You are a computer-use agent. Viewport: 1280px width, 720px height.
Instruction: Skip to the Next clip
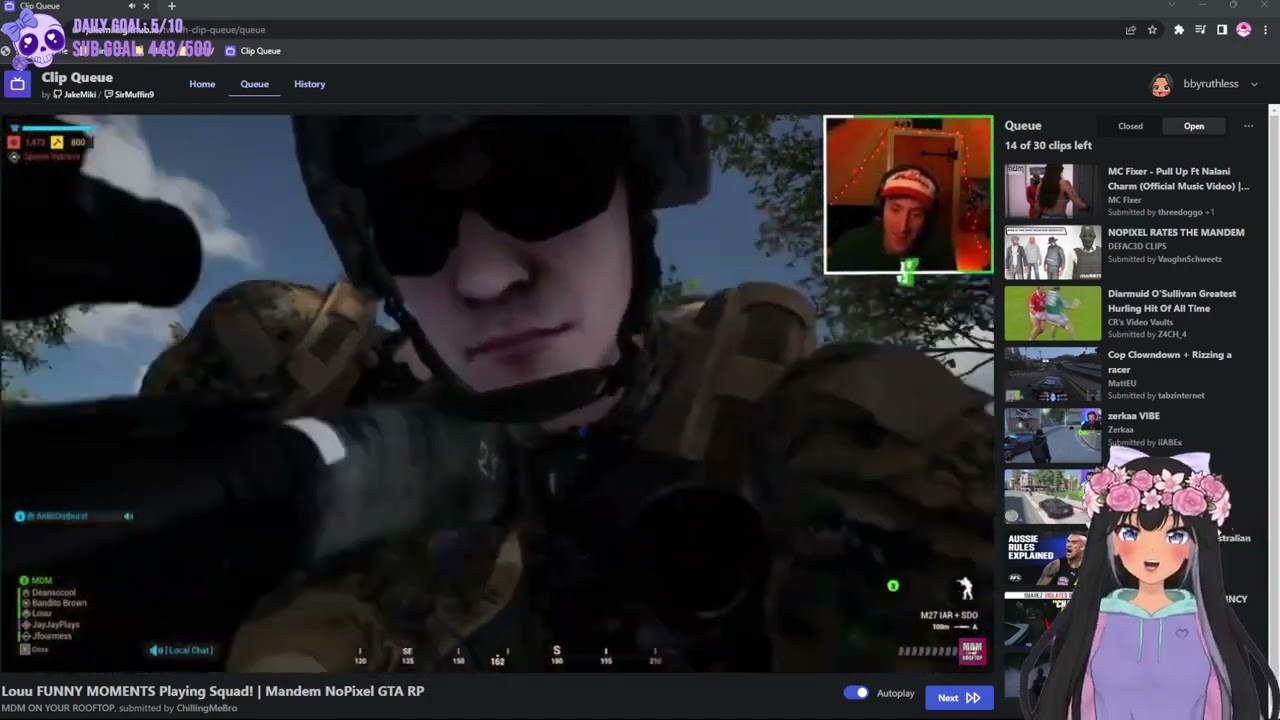959,698
